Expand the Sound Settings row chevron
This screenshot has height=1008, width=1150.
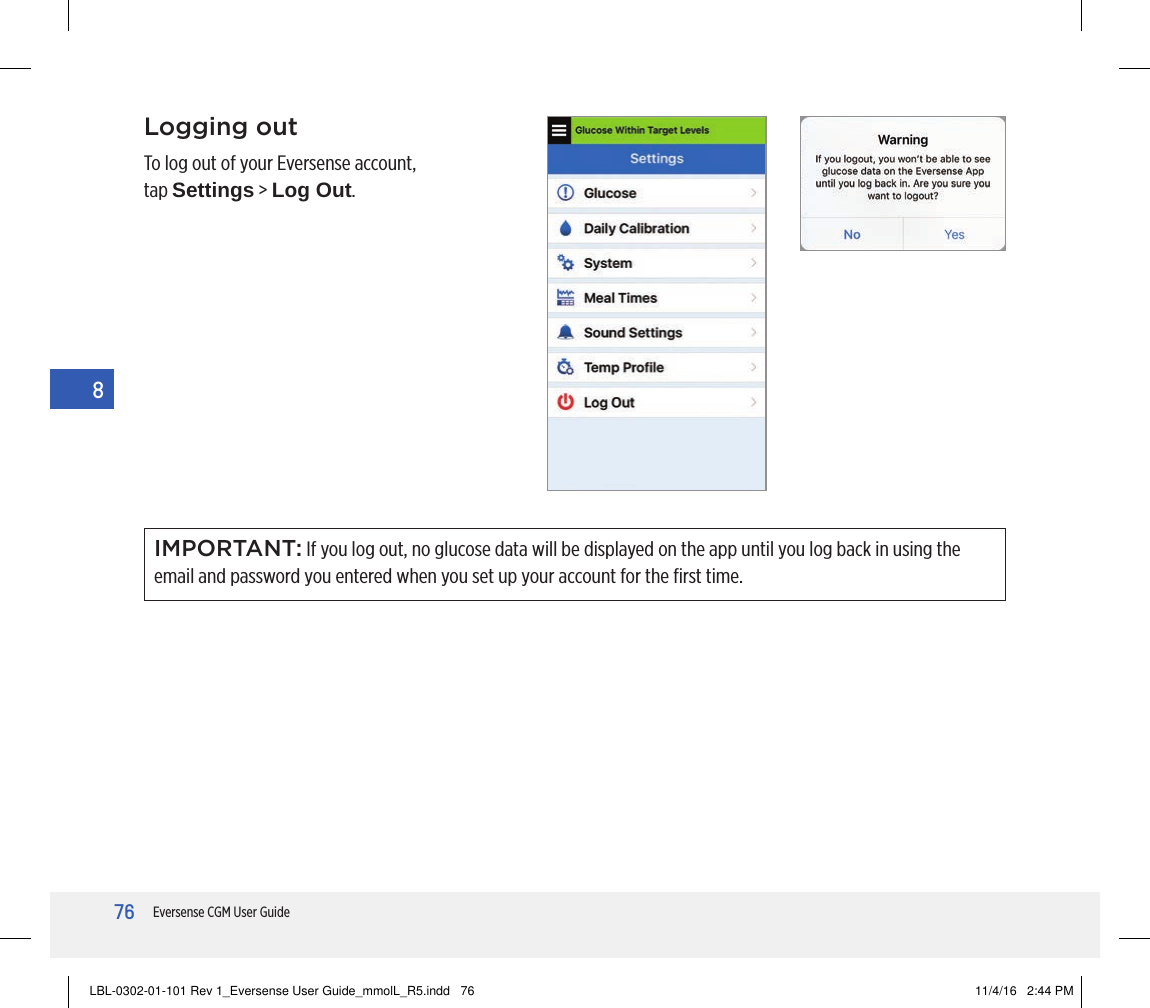(x=753, y=332)
